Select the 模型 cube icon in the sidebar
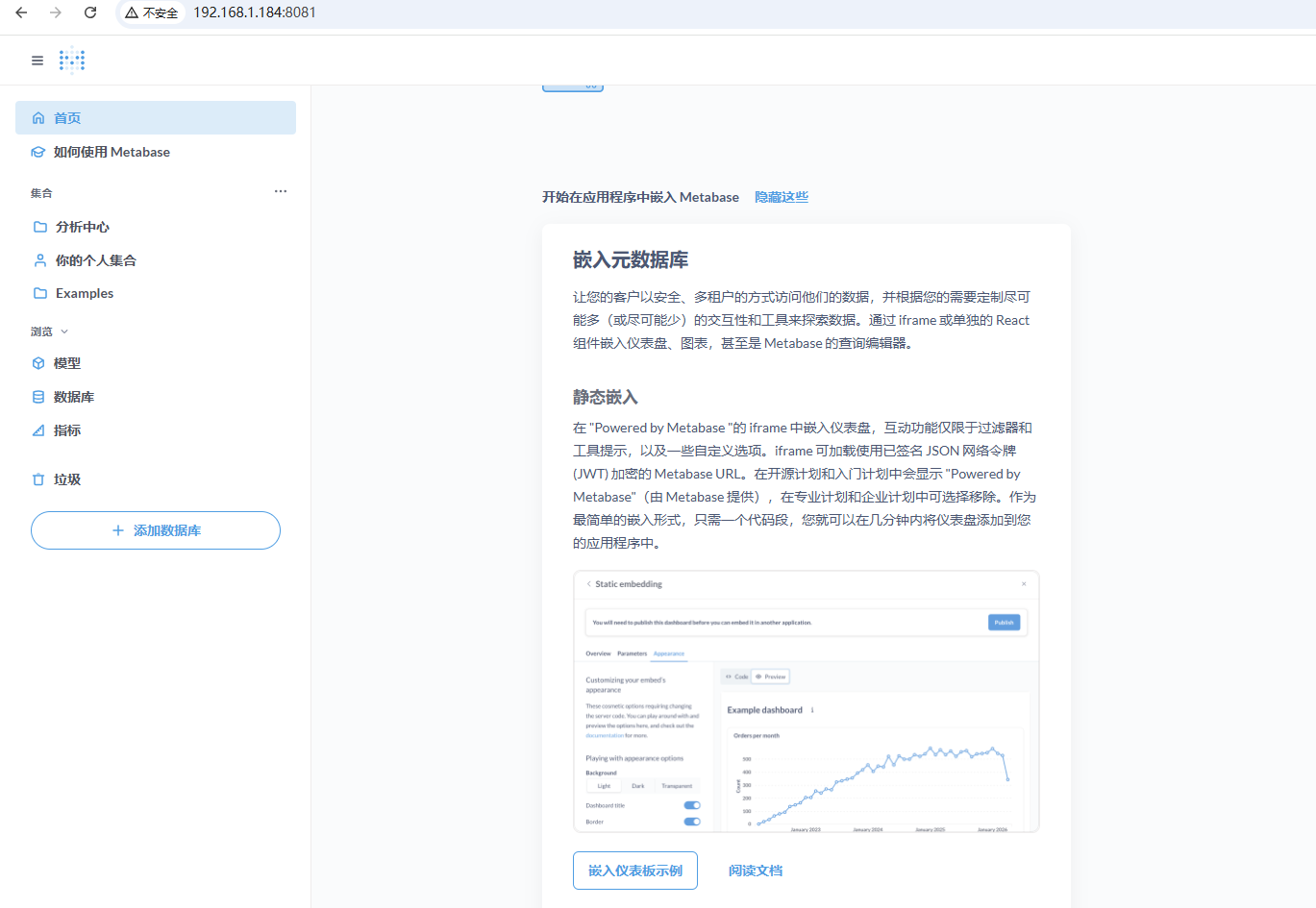Image resolution: width=1316 pixels, height=908 pixels. 37,363
